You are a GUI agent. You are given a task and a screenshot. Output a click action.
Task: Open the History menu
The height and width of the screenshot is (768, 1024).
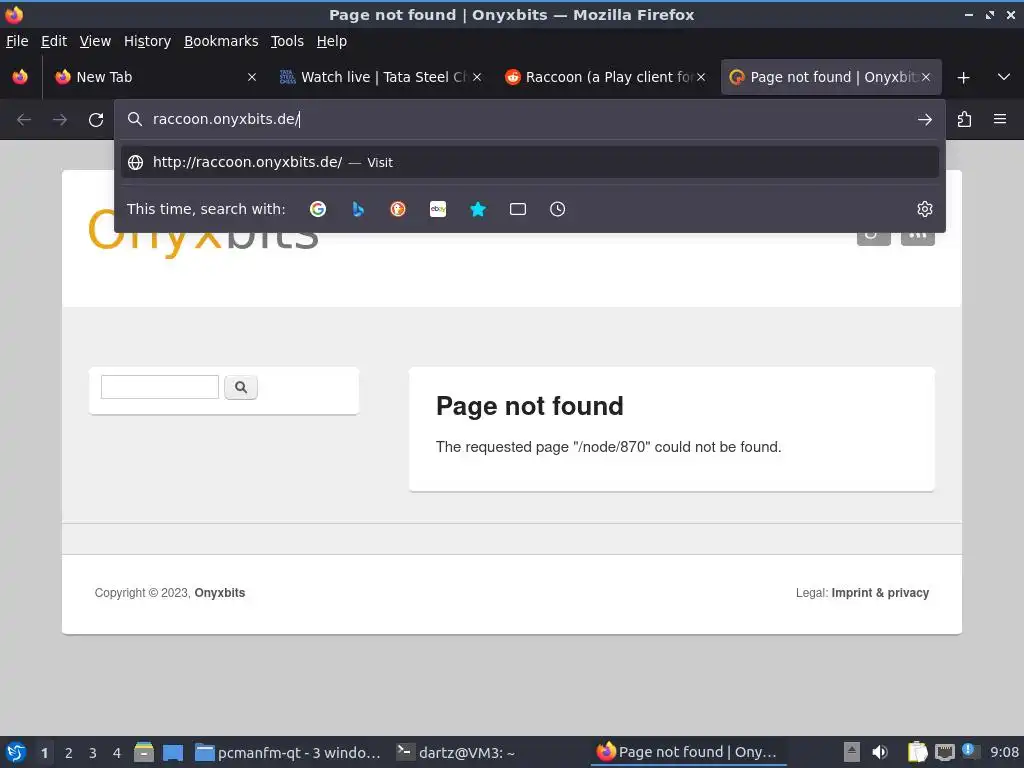point(148,41)
